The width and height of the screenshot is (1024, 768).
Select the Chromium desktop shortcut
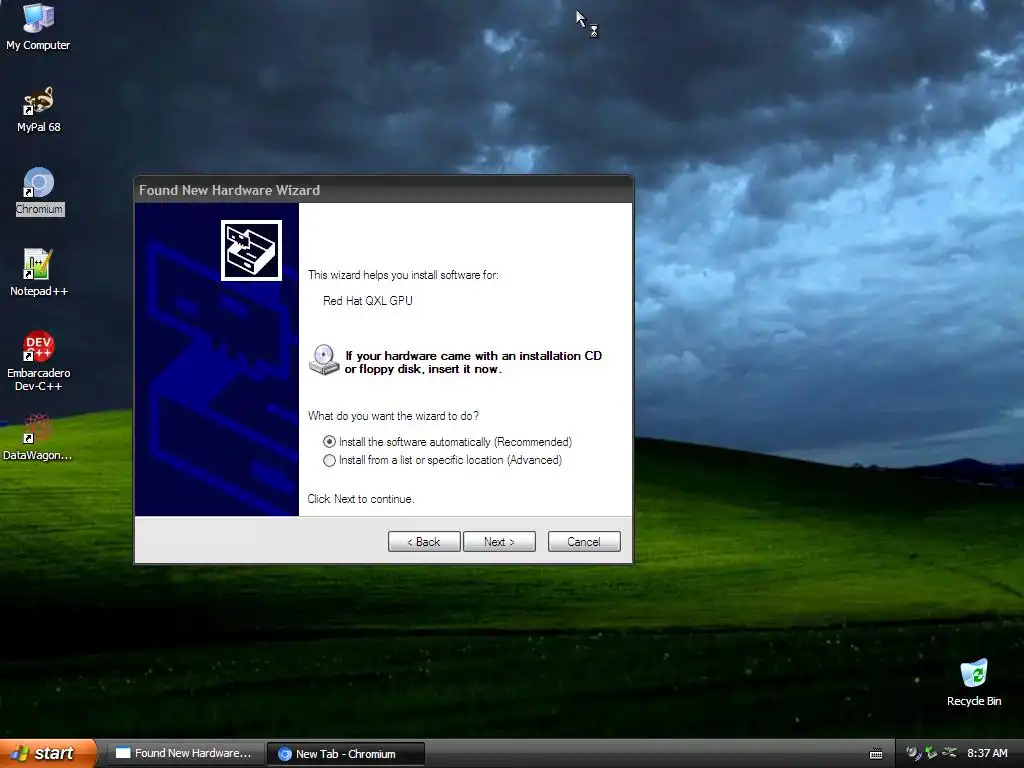(x=39, y=191)
